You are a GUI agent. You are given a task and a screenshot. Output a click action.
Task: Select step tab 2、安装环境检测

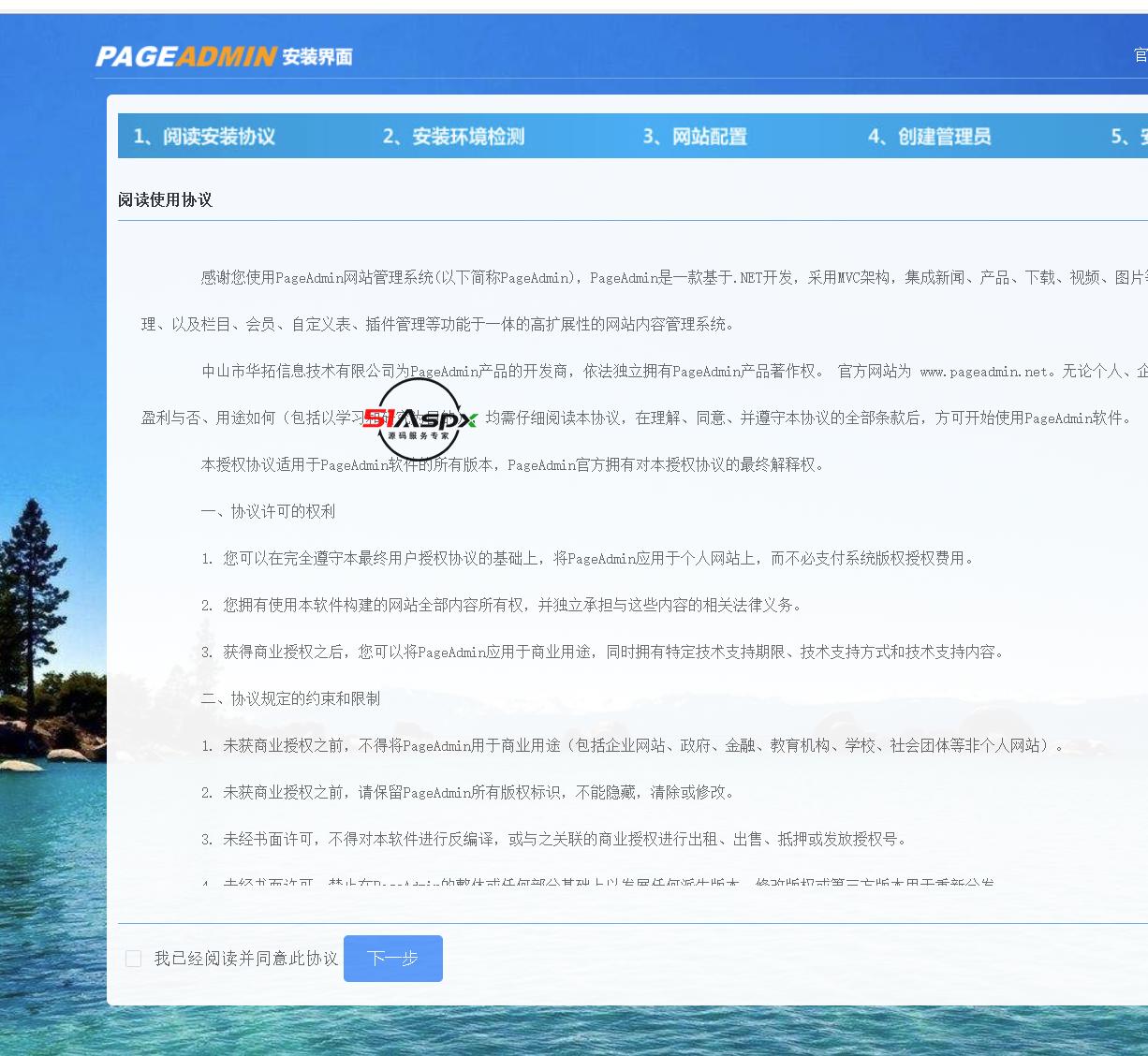tap(454, 137)
